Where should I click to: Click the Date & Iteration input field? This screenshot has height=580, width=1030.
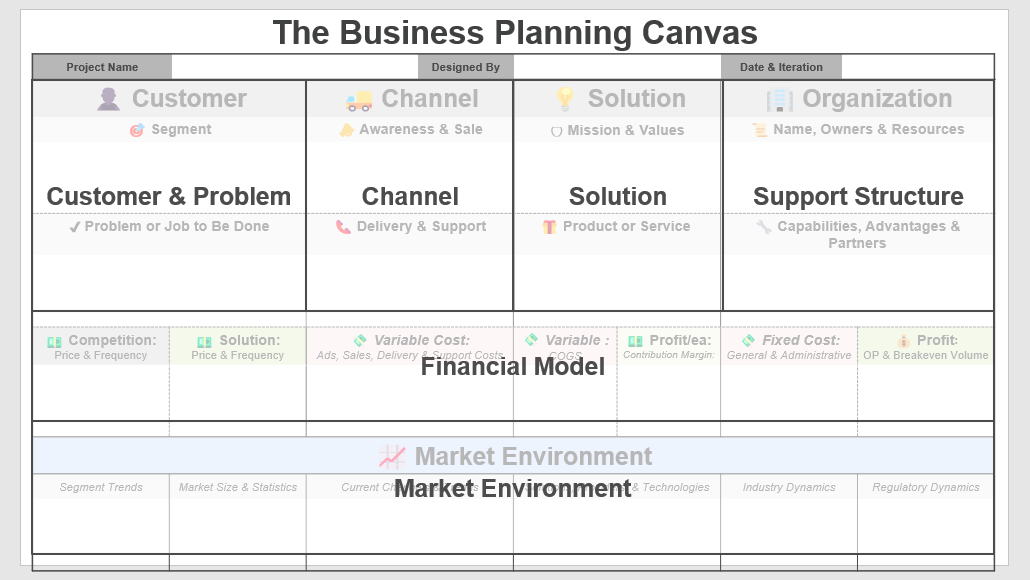[x=918, y=67]
